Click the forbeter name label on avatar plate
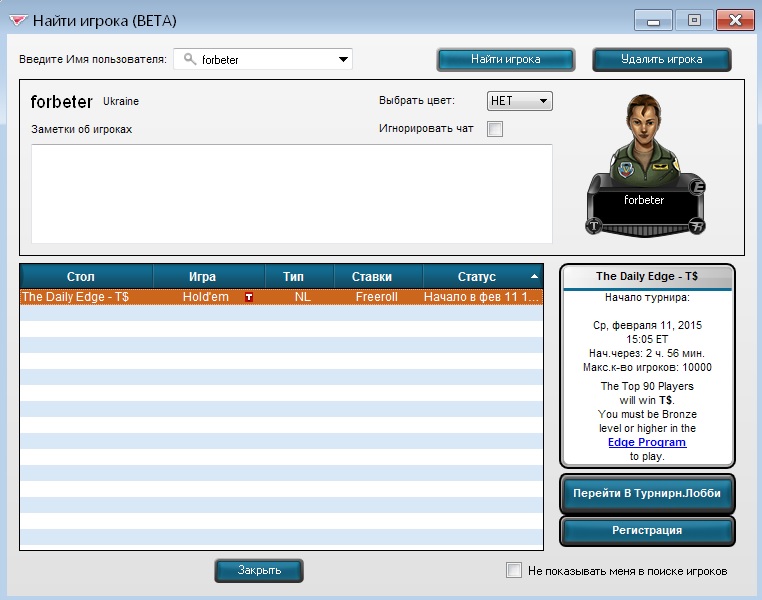The height and width of the screenshot is (600, 762). tap(644, 200)
